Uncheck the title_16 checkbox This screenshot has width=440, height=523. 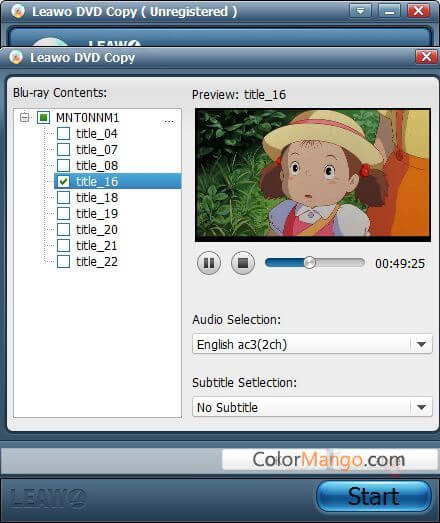click(63, 181)
